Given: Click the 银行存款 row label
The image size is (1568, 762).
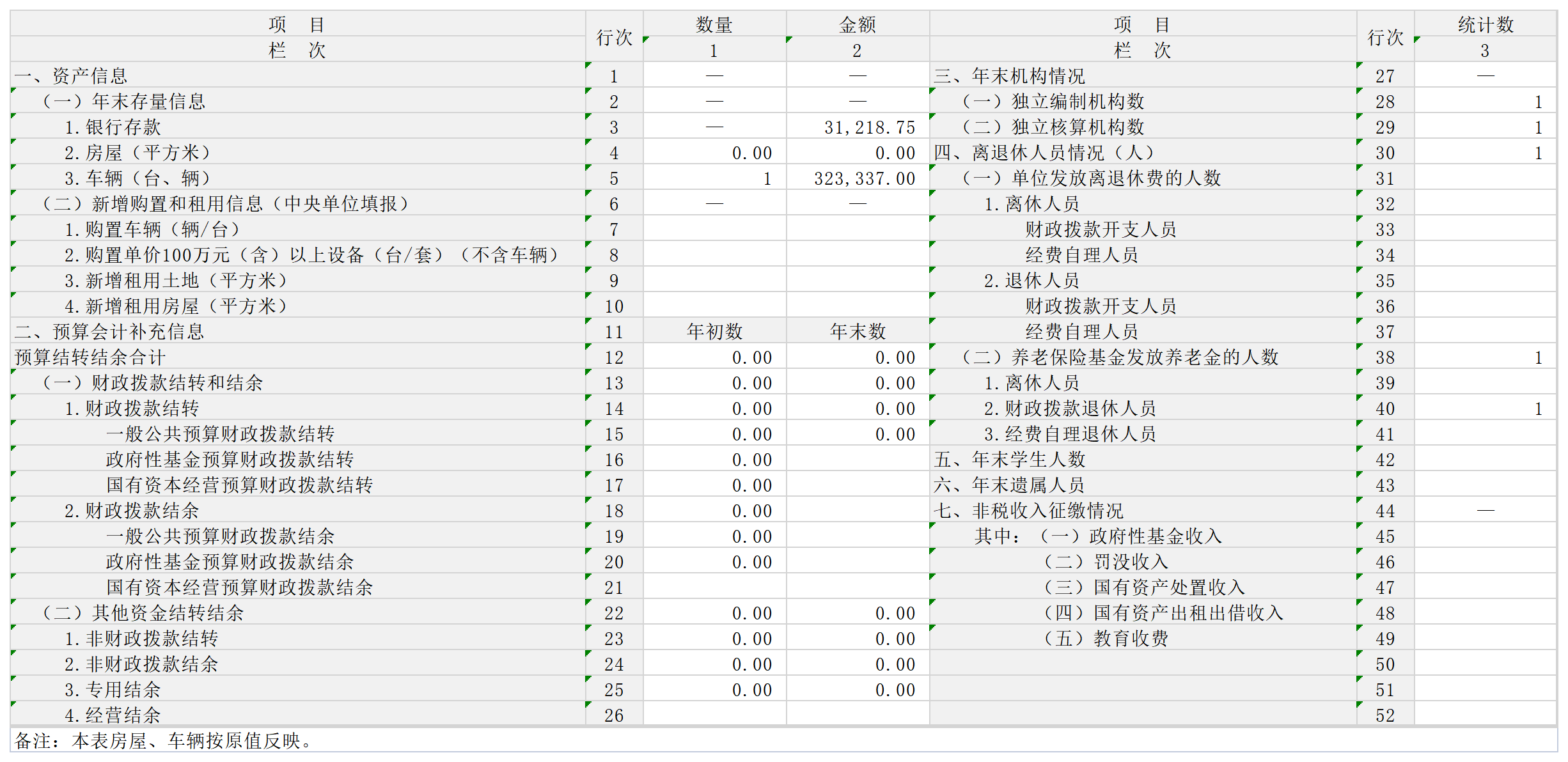Looking at the screenshot, I should coord(113,127).
